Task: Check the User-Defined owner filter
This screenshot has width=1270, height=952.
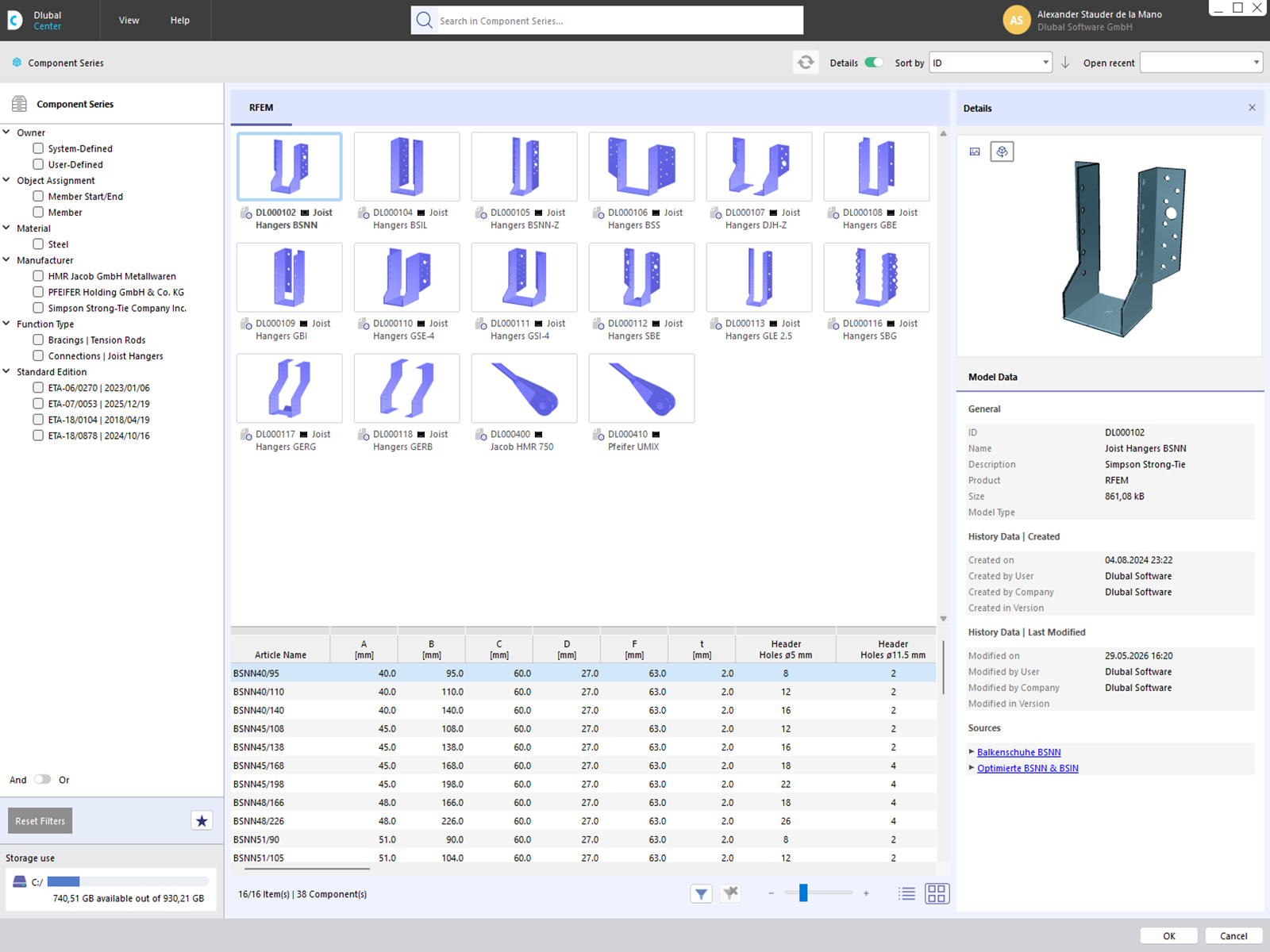Action: tap(38, 164)
